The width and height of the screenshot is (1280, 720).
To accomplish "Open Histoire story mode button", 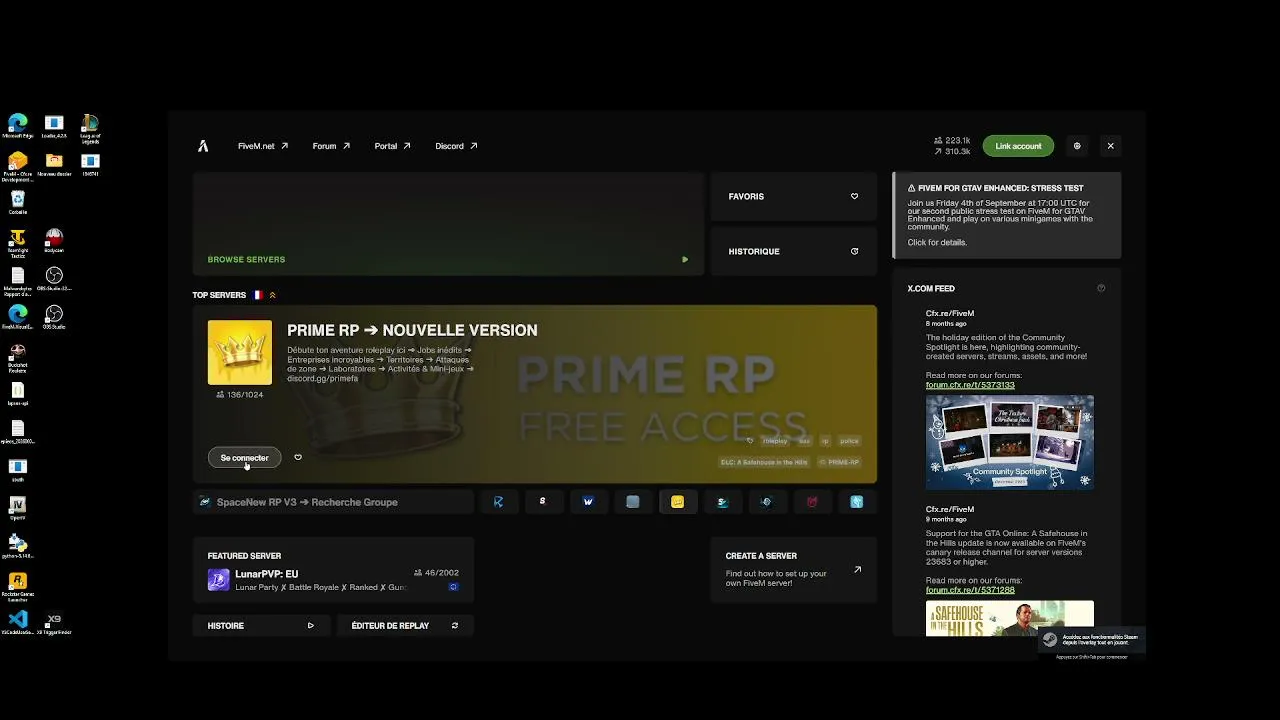I will pyautogui.click(x=261, y=626).
